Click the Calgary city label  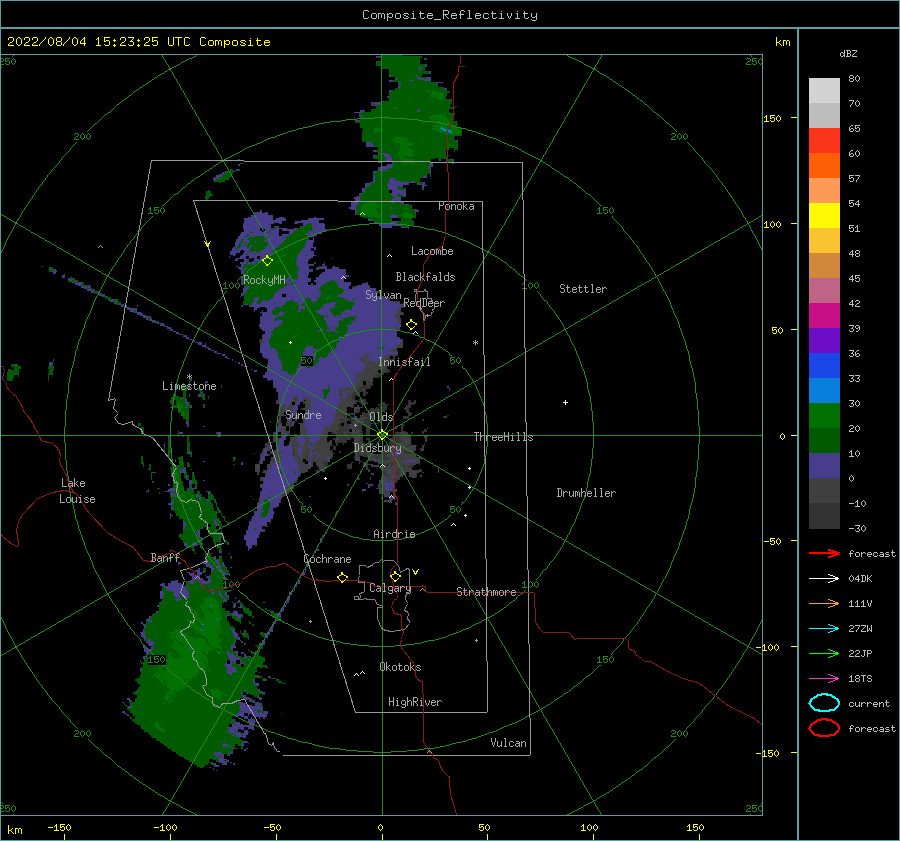(x=390, y=588)
